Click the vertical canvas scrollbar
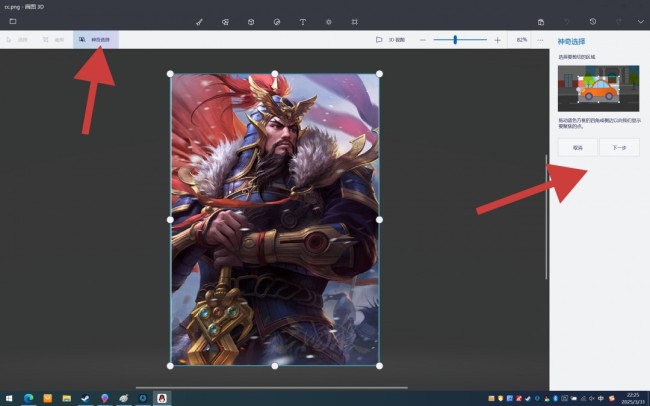The width and height of the screenshot is (650, 406). (x=546, y=217)
